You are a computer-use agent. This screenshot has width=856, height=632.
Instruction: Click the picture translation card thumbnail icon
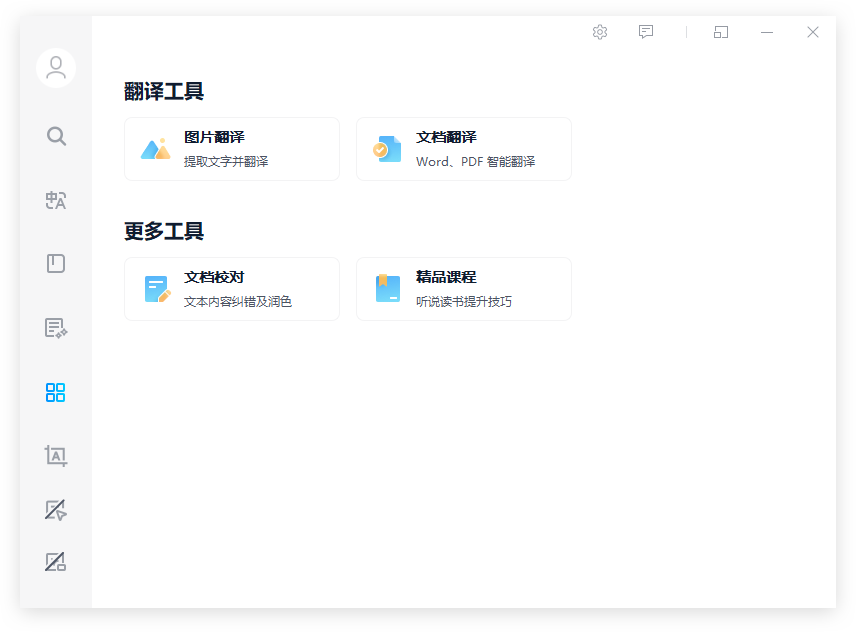click(156, 148)
